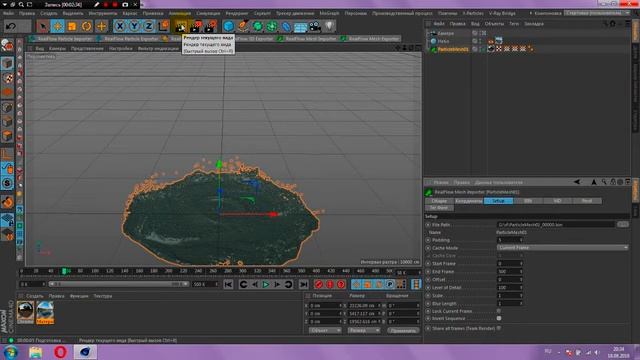Viewport: 640px width, 360px height.
Task: Open material manager Создать menu
Action: [35, 296]
